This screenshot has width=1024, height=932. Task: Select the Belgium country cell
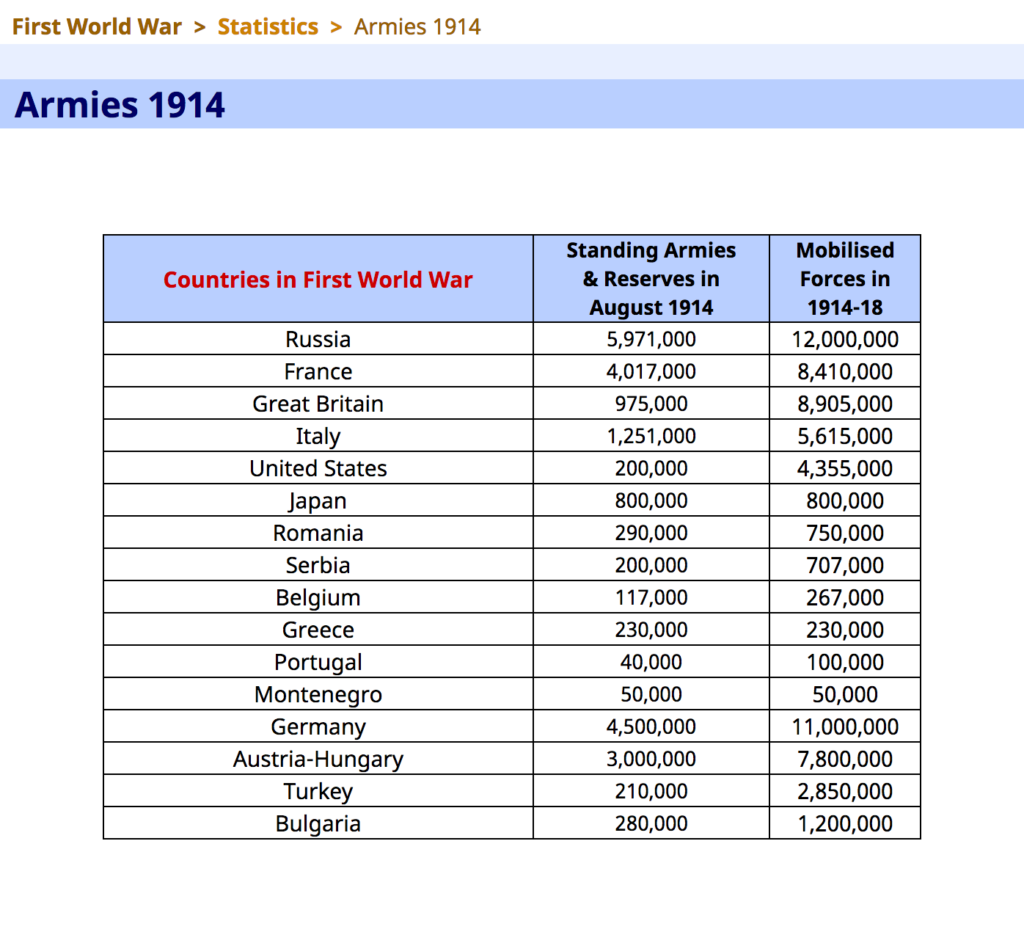[x=318, y=598]
